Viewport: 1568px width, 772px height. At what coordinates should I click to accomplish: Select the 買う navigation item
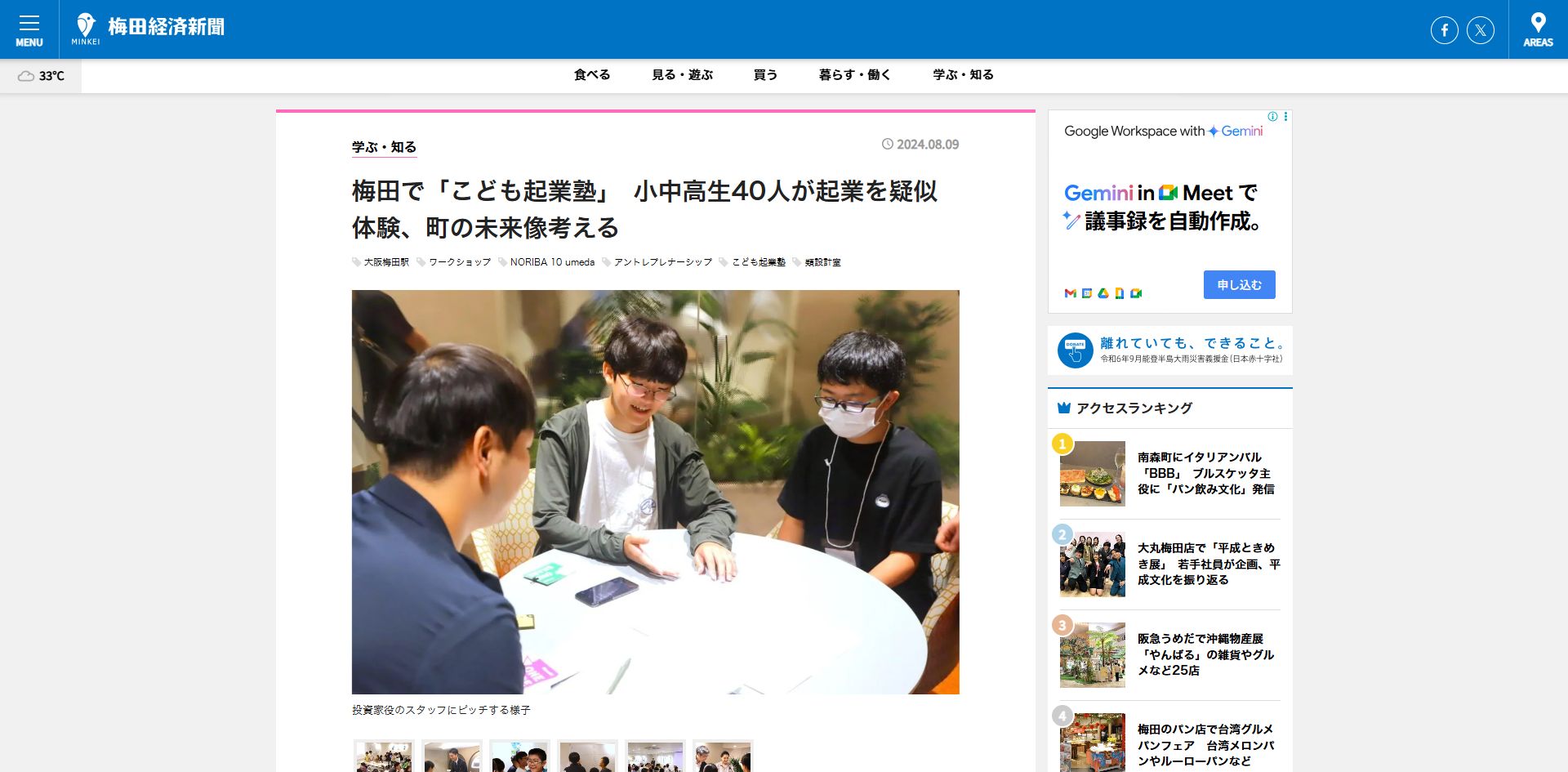(765, 75)
